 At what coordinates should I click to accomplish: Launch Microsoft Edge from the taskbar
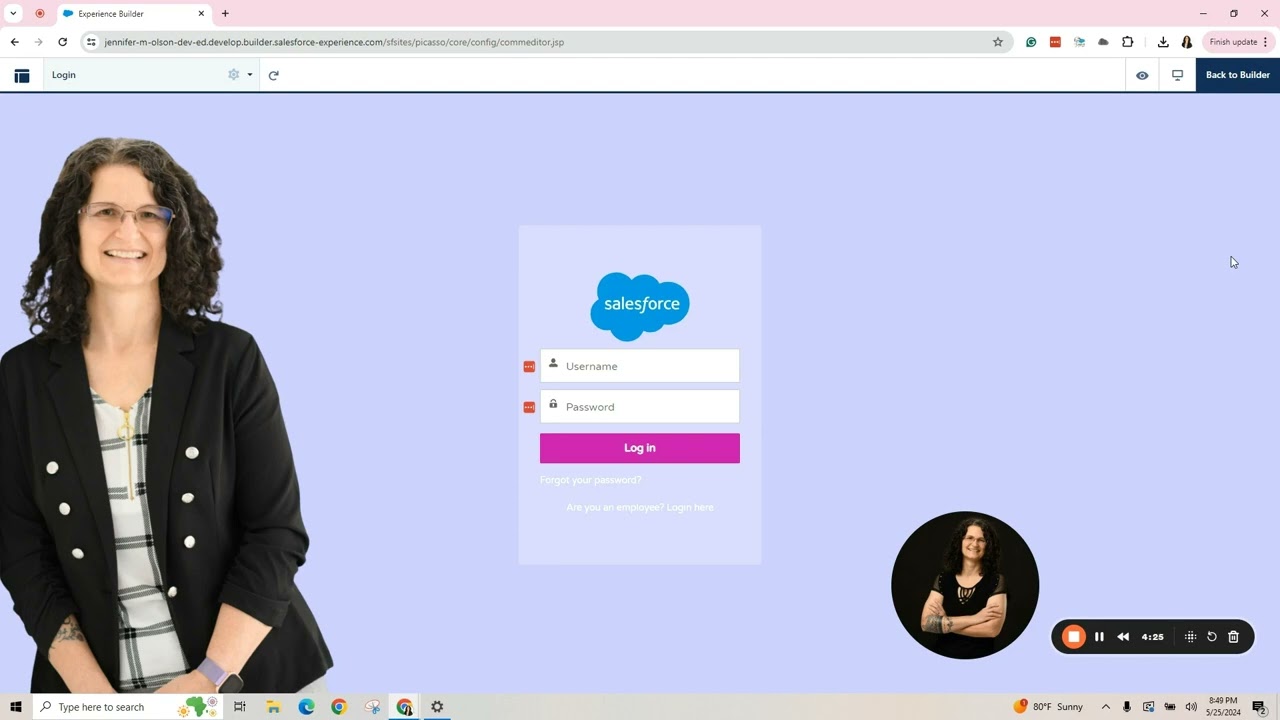coord(306,707)
